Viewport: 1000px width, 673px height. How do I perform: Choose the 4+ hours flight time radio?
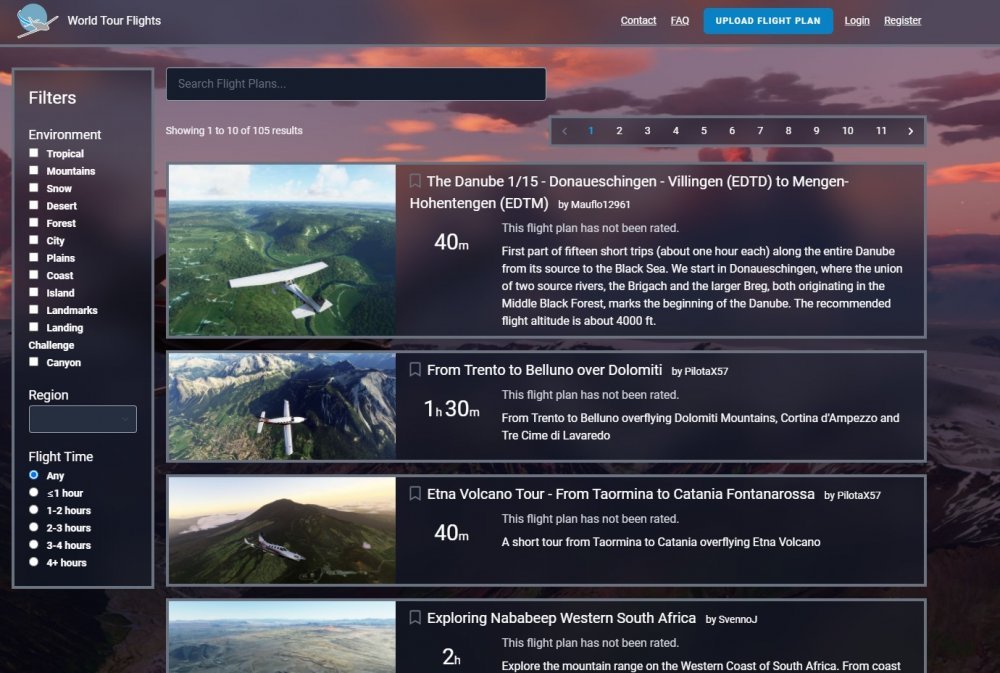click(x=34, y=562)
